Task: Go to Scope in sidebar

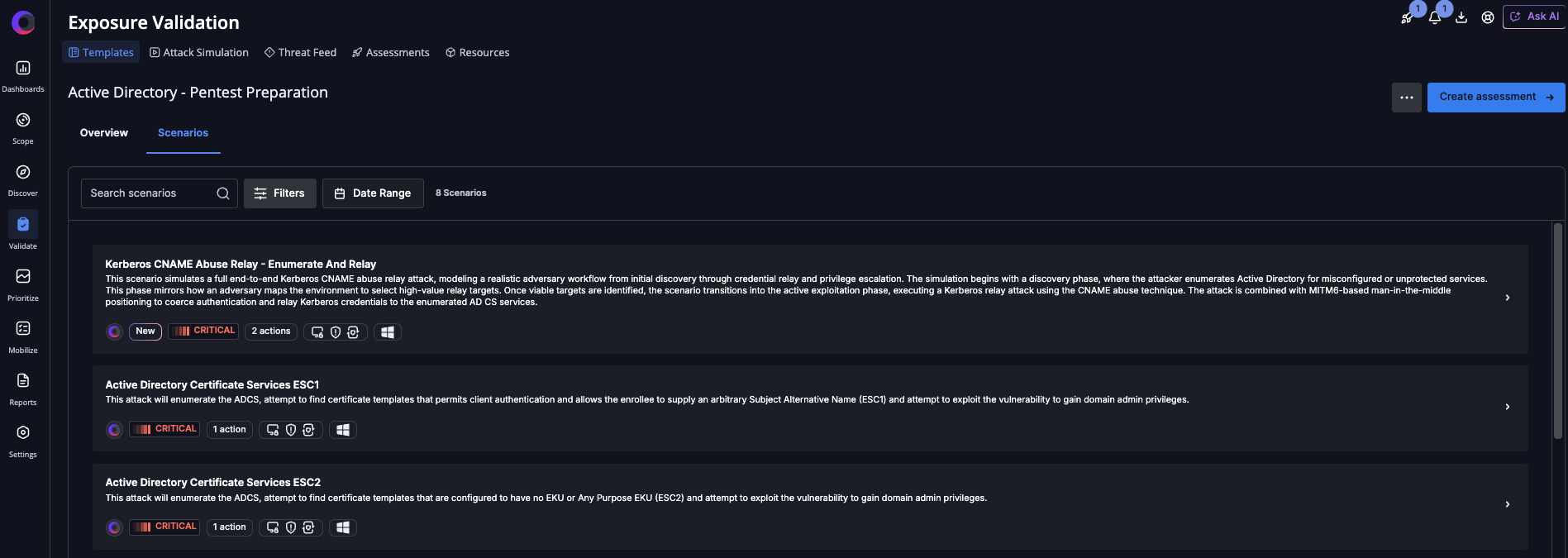Action: click(x=23, y=121)
